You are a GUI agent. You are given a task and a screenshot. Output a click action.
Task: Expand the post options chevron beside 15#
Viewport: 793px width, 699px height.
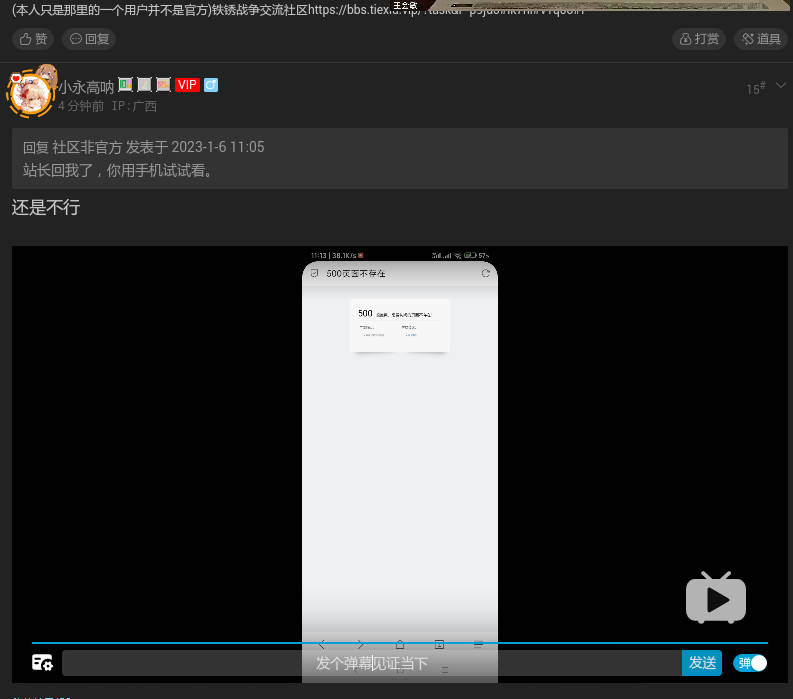(781, 86)
